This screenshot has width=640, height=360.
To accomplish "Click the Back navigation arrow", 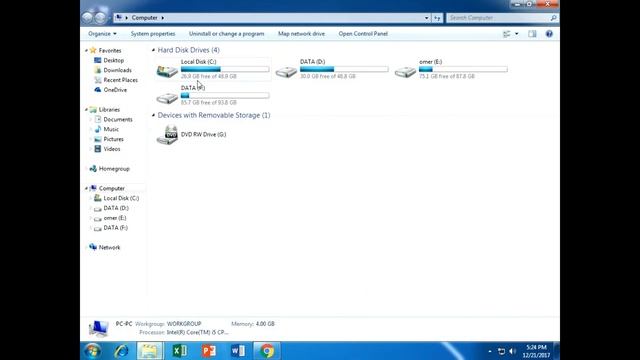I will click(87, 18).
